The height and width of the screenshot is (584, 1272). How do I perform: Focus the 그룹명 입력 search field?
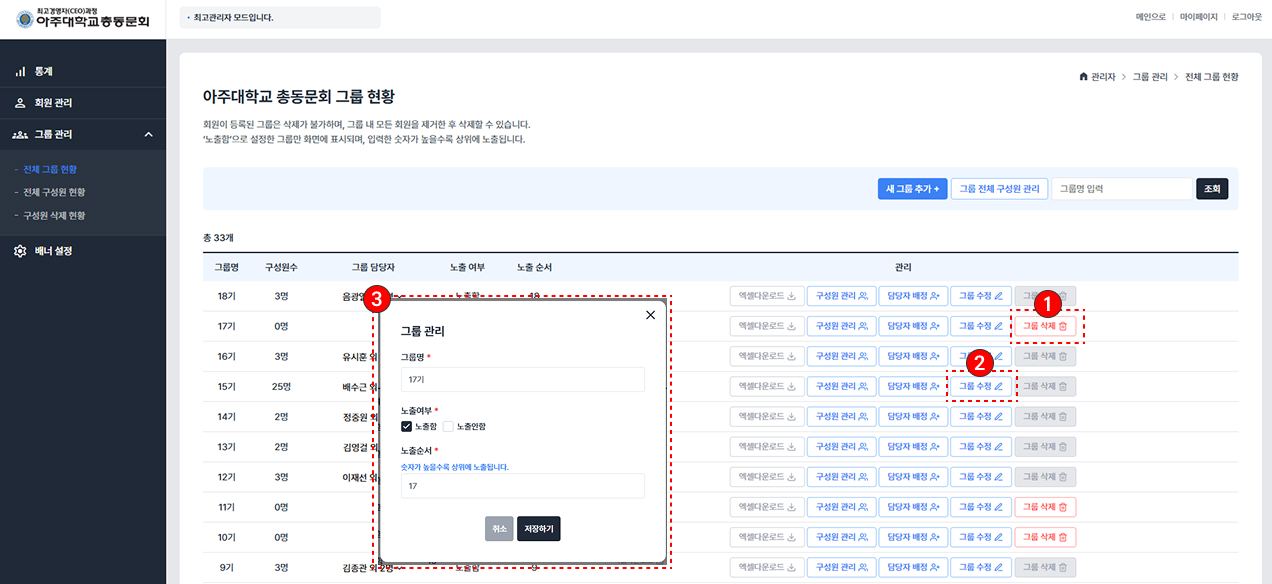tap(1122, 188)
